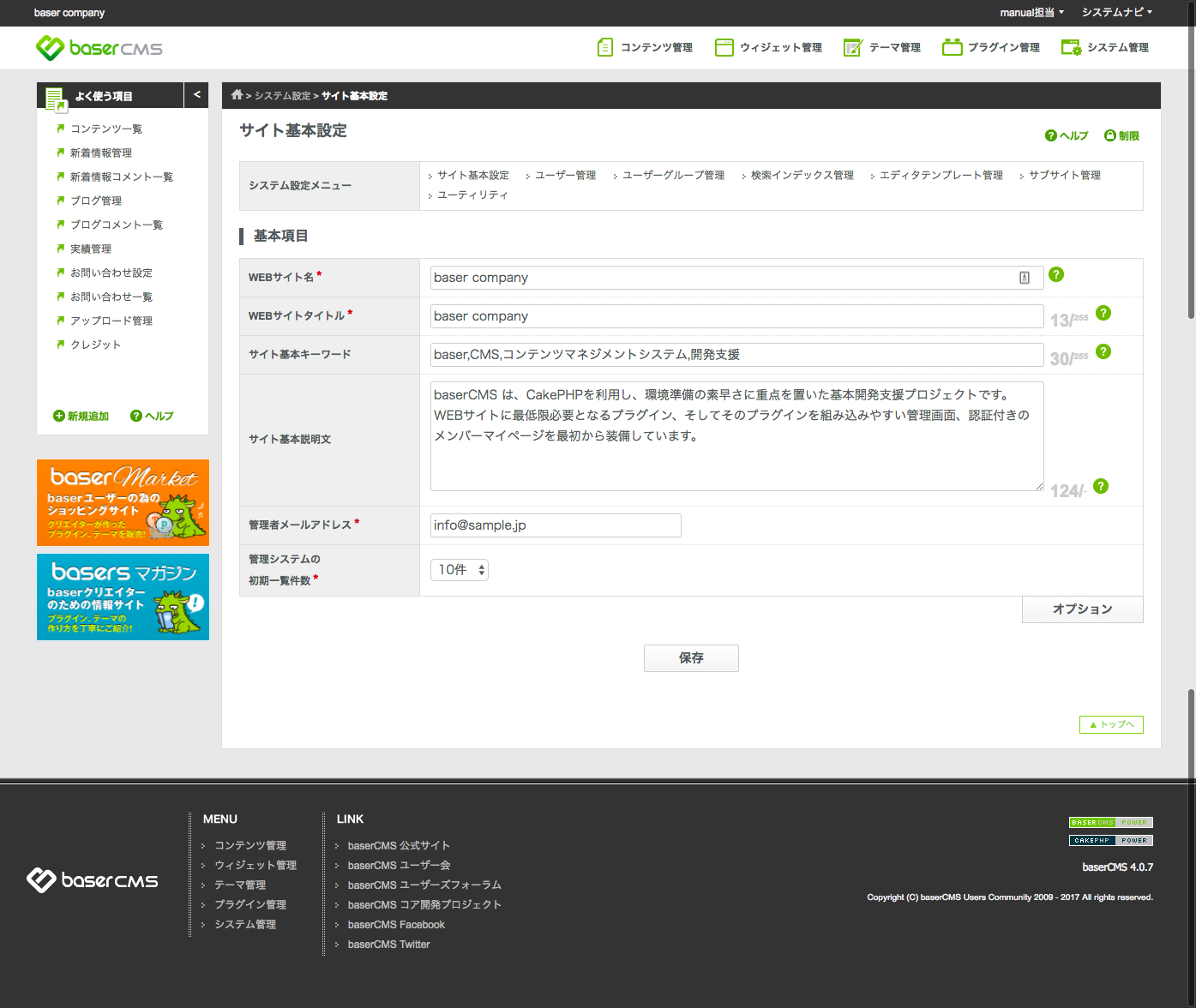Viewport: 1196px width, 1008px height.
Task: Open ウィジェット管理 from the top navigation
Action: [x=768, y=48]
